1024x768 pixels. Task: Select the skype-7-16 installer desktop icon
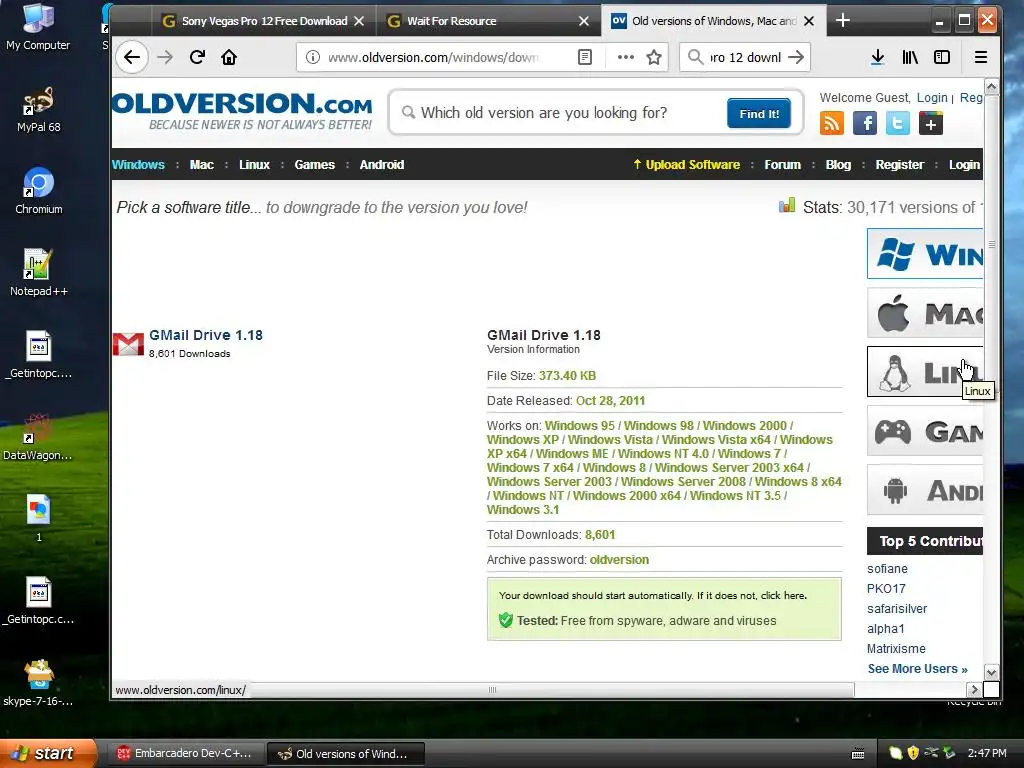38,683
